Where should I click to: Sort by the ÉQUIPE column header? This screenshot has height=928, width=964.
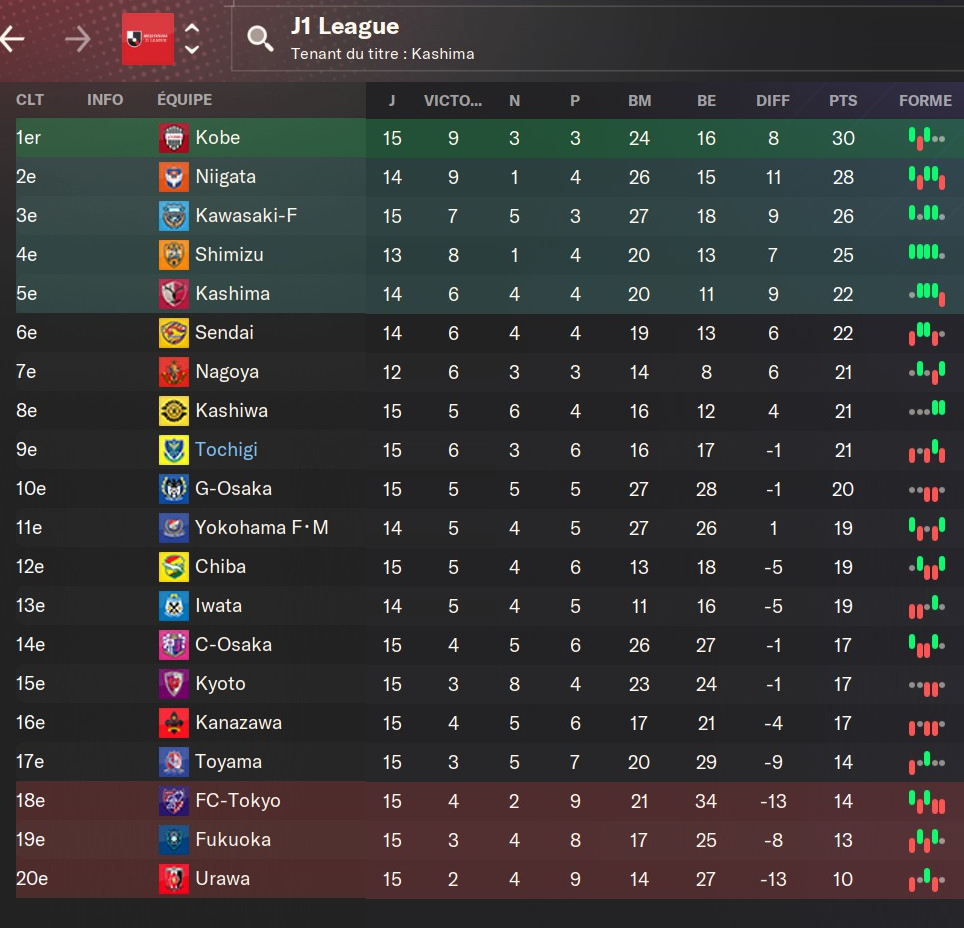184,100
